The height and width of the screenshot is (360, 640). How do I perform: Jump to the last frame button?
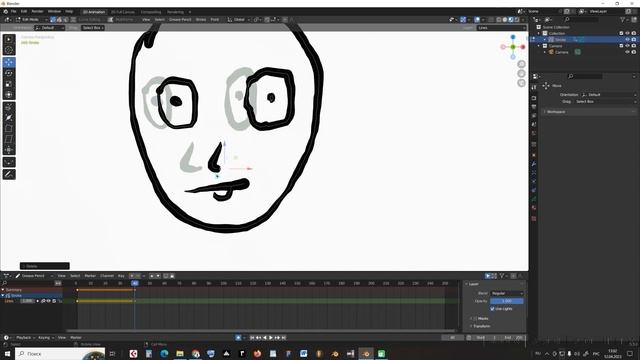pos(284,338)
